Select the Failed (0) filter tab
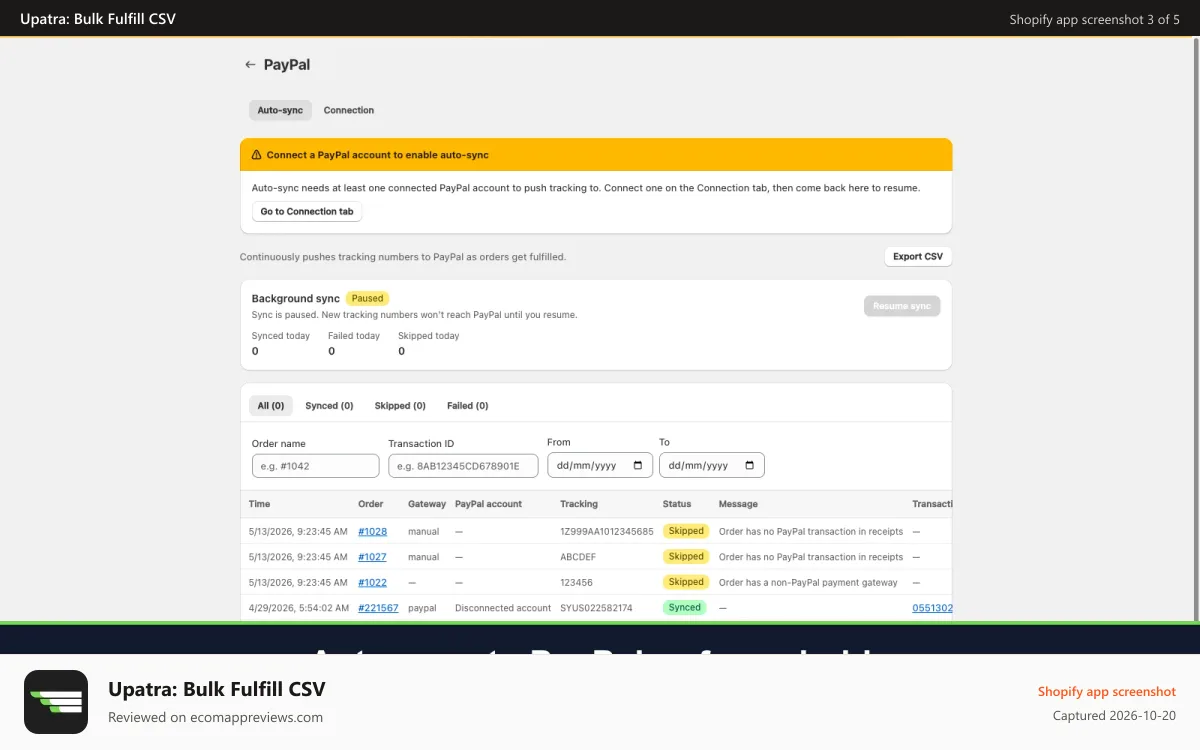Image resolution: width=1200 pixels, height=750 pixels. pyautogui.click(x=468, y=406)
